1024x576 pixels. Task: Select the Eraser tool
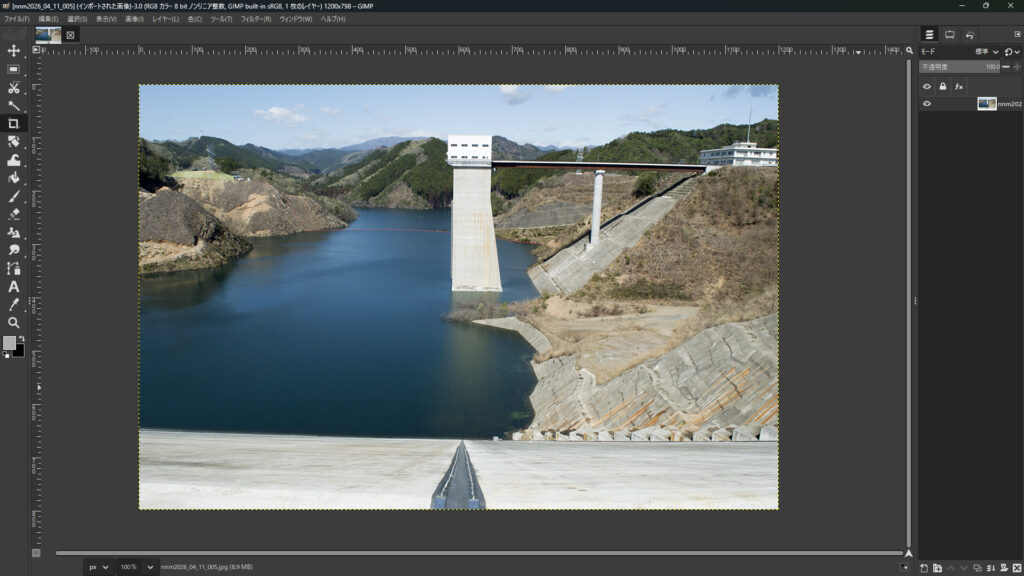[x=14, y=214]
